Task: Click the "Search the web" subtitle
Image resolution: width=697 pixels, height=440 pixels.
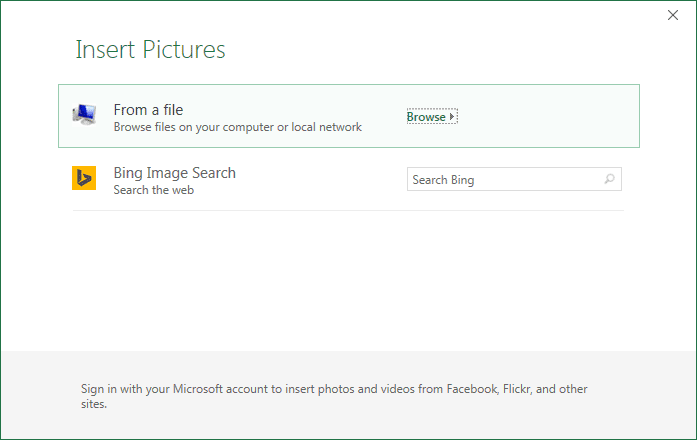Action: pyautogui.click(x=153, y=190)
